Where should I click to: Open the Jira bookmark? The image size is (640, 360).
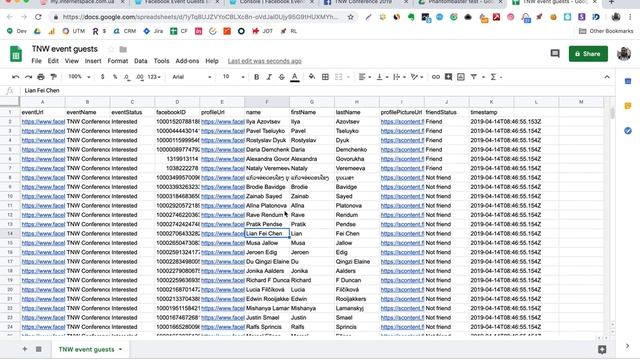[153, 31]
